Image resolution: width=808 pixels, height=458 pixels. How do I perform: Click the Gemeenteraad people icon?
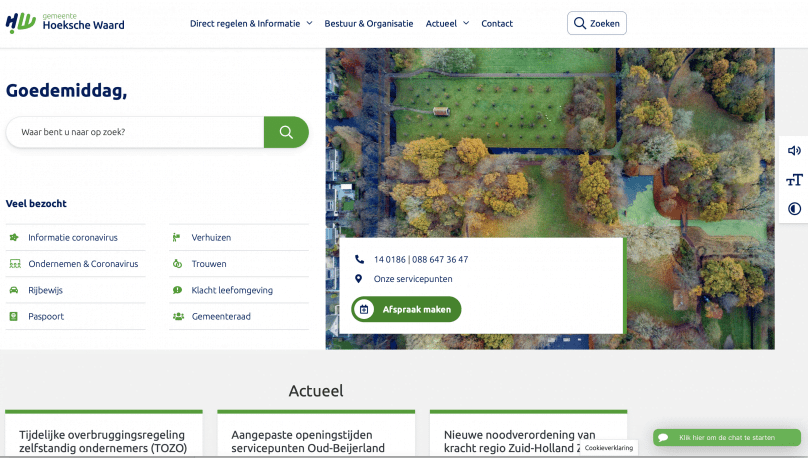click(178, 316)
